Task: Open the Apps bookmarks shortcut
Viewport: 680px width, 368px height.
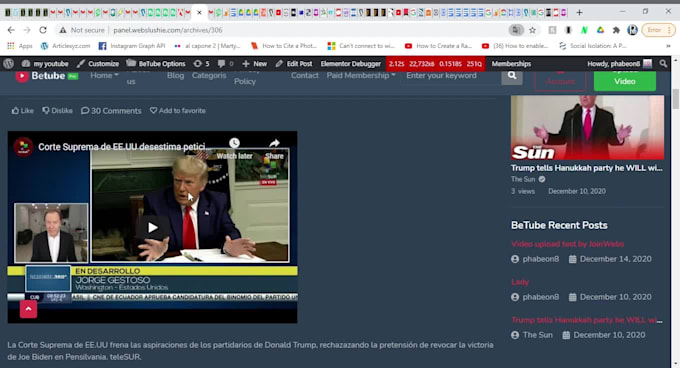Action: point(20,46)
